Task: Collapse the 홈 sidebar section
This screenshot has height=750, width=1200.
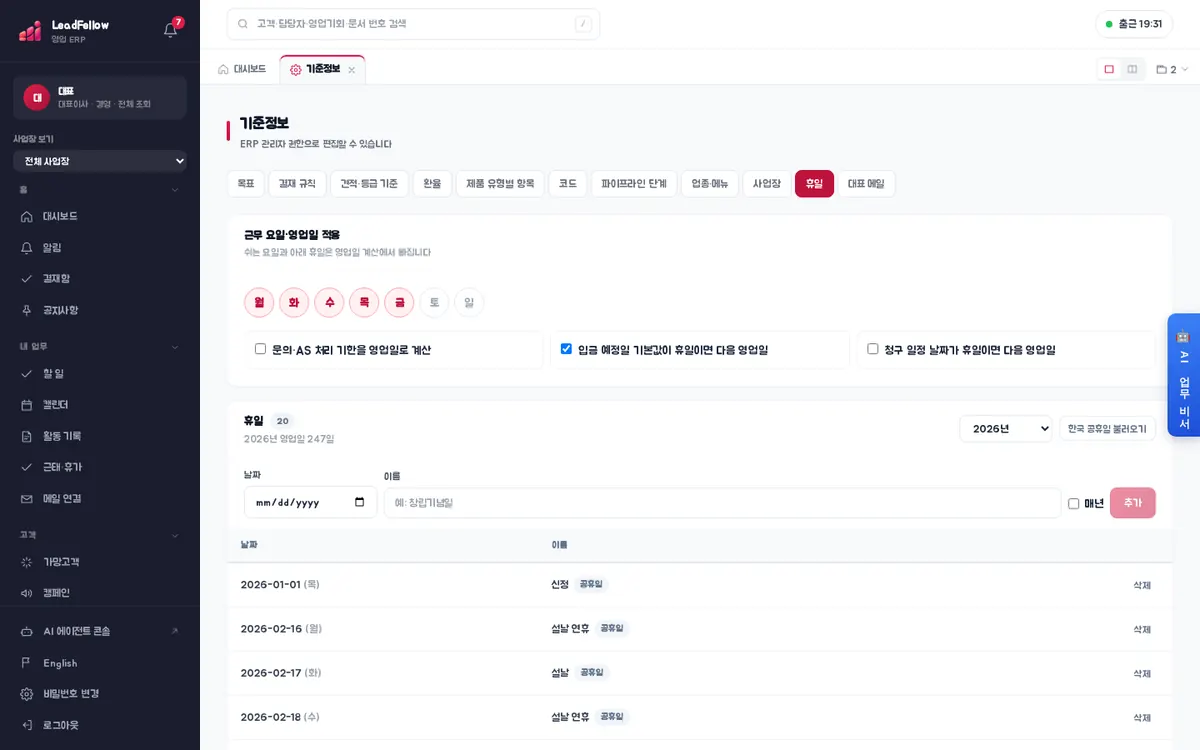Action: 175,189
